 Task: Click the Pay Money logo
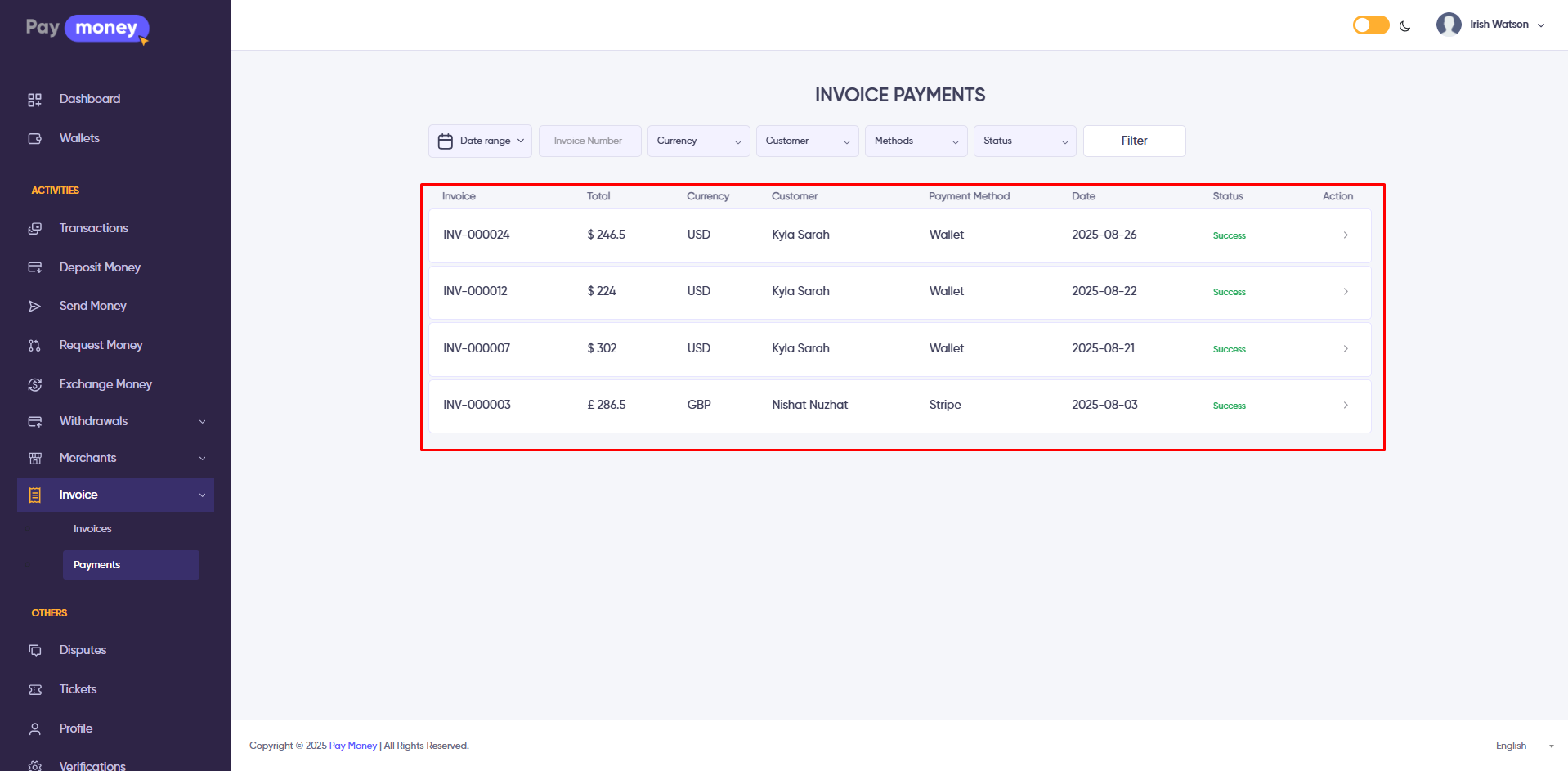click(87, 29)
